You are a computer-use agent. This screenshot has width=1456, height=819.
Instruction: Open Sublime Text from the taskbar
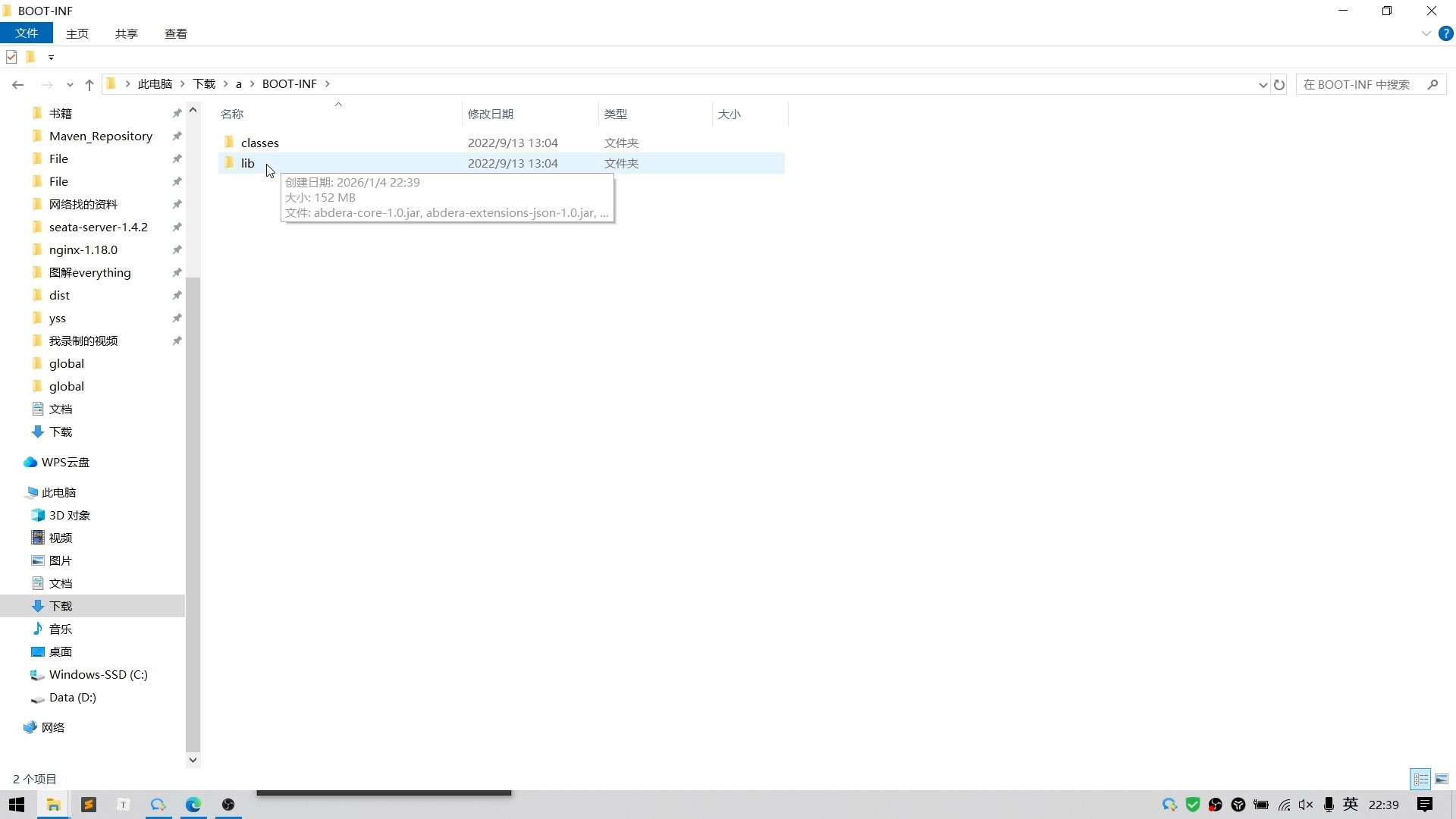[89, 805]
